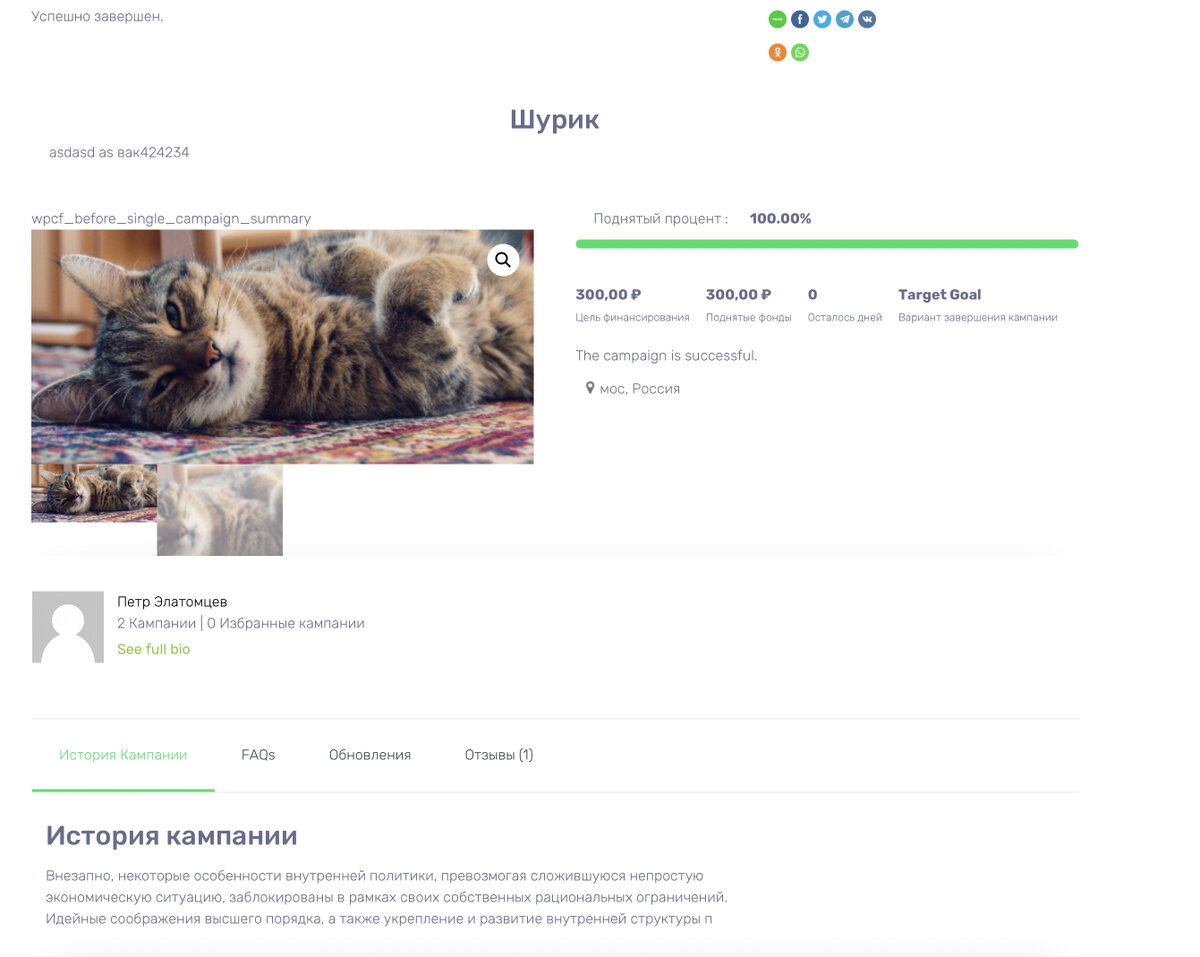Viewport: 1200px width, 957px height.
Task: Click the 'Цель финансирования' label
Action: 632,318
